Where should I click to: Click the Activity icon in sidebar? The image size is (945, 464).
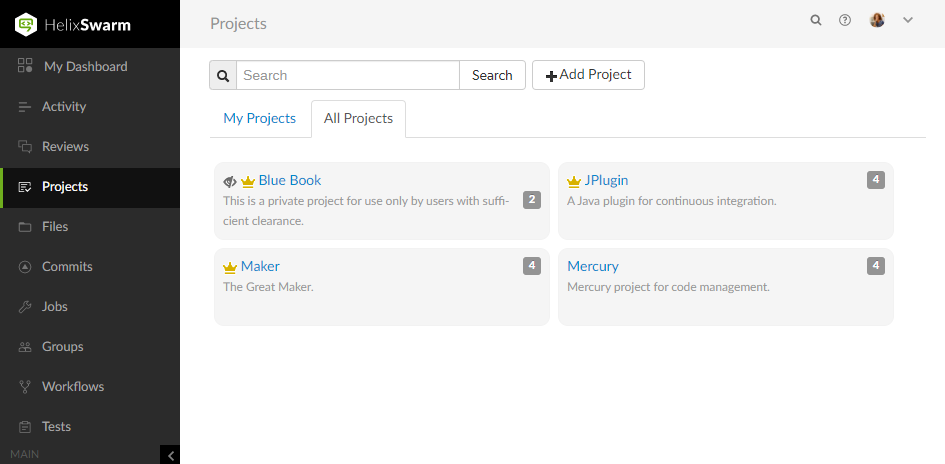click(x=25, y=106)
